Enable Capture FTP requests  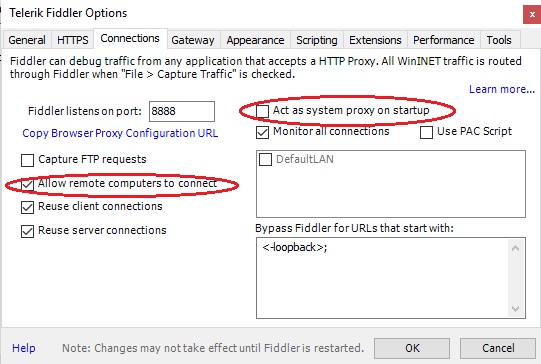[27, 160]
